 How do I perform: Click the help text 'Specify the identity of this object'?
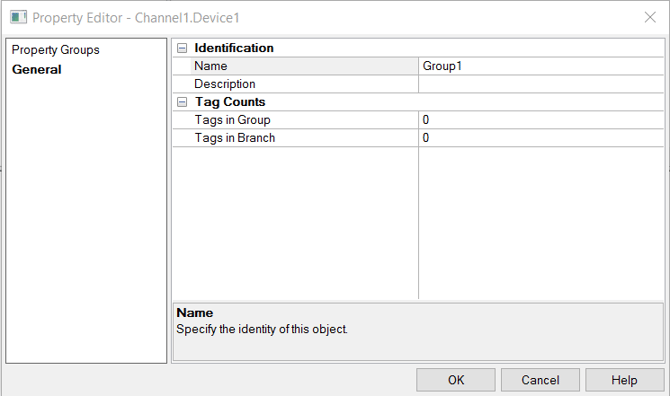pyautogui.click(x=262, y=329)
